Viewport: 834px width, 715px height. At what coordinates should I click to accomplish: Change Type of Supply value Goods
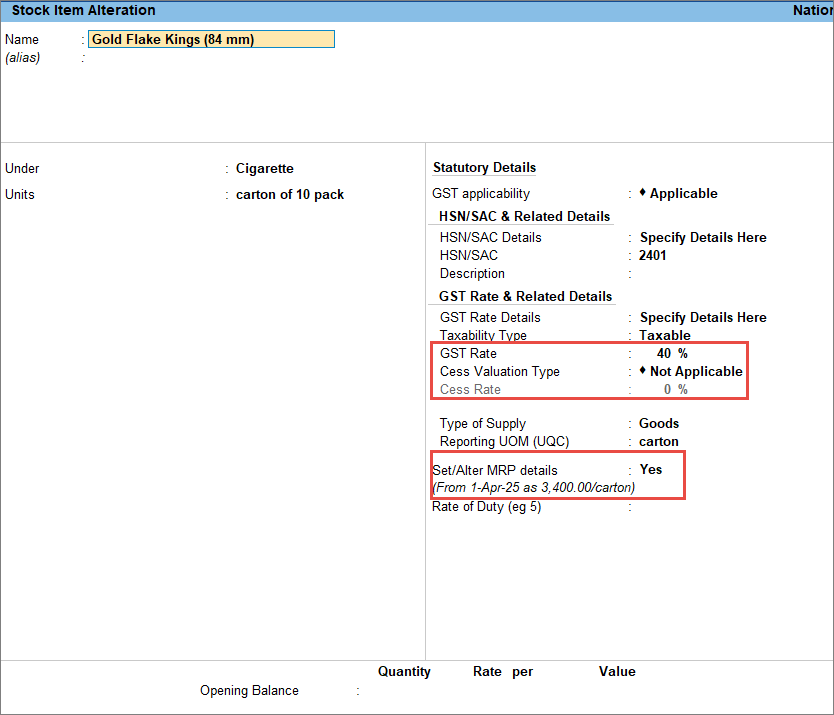[659, 424]
